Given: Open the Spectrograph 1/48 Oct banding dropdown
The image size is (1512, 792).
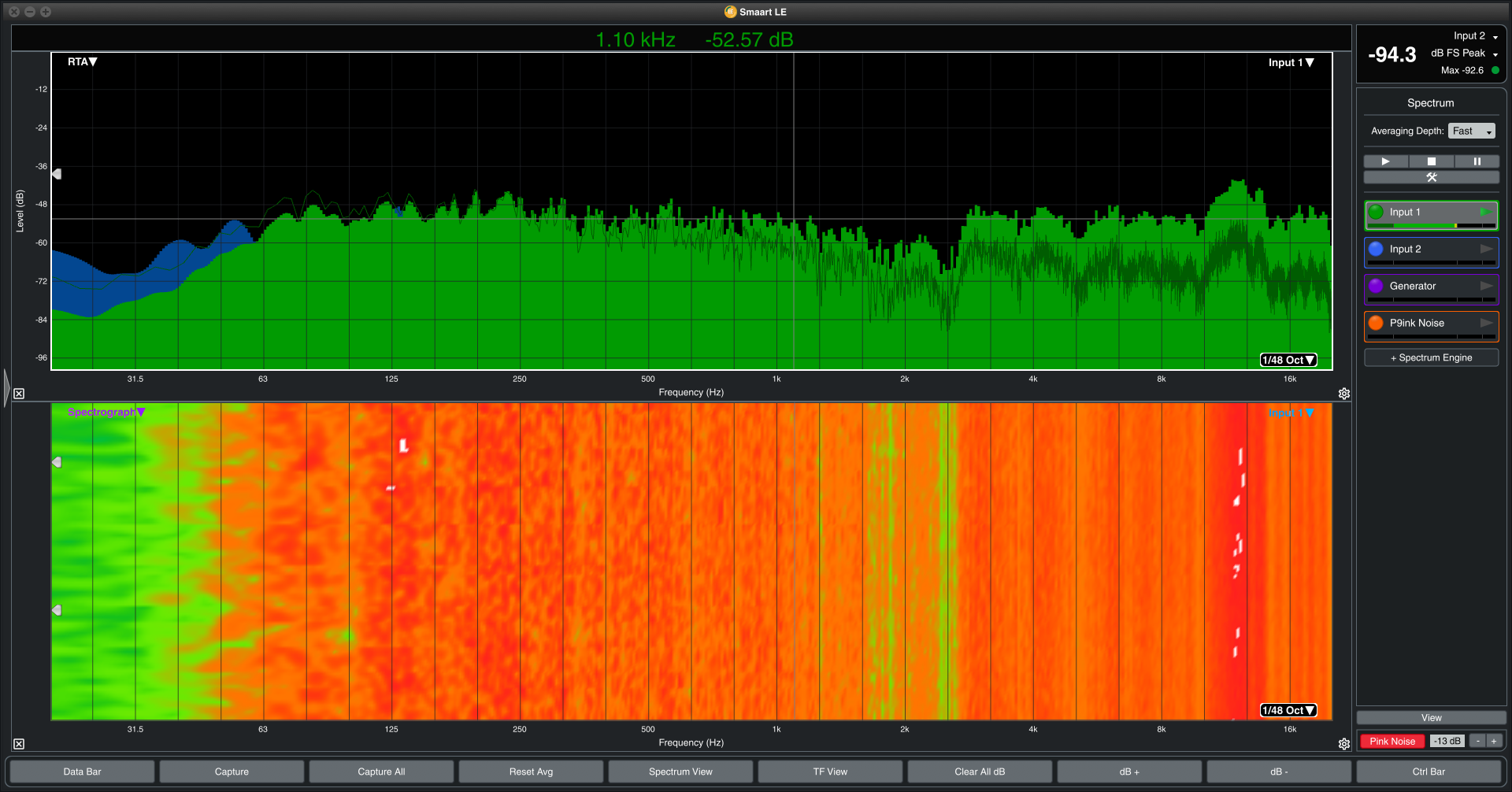Looking at the screenshot, I should (x=1288, y=710).
